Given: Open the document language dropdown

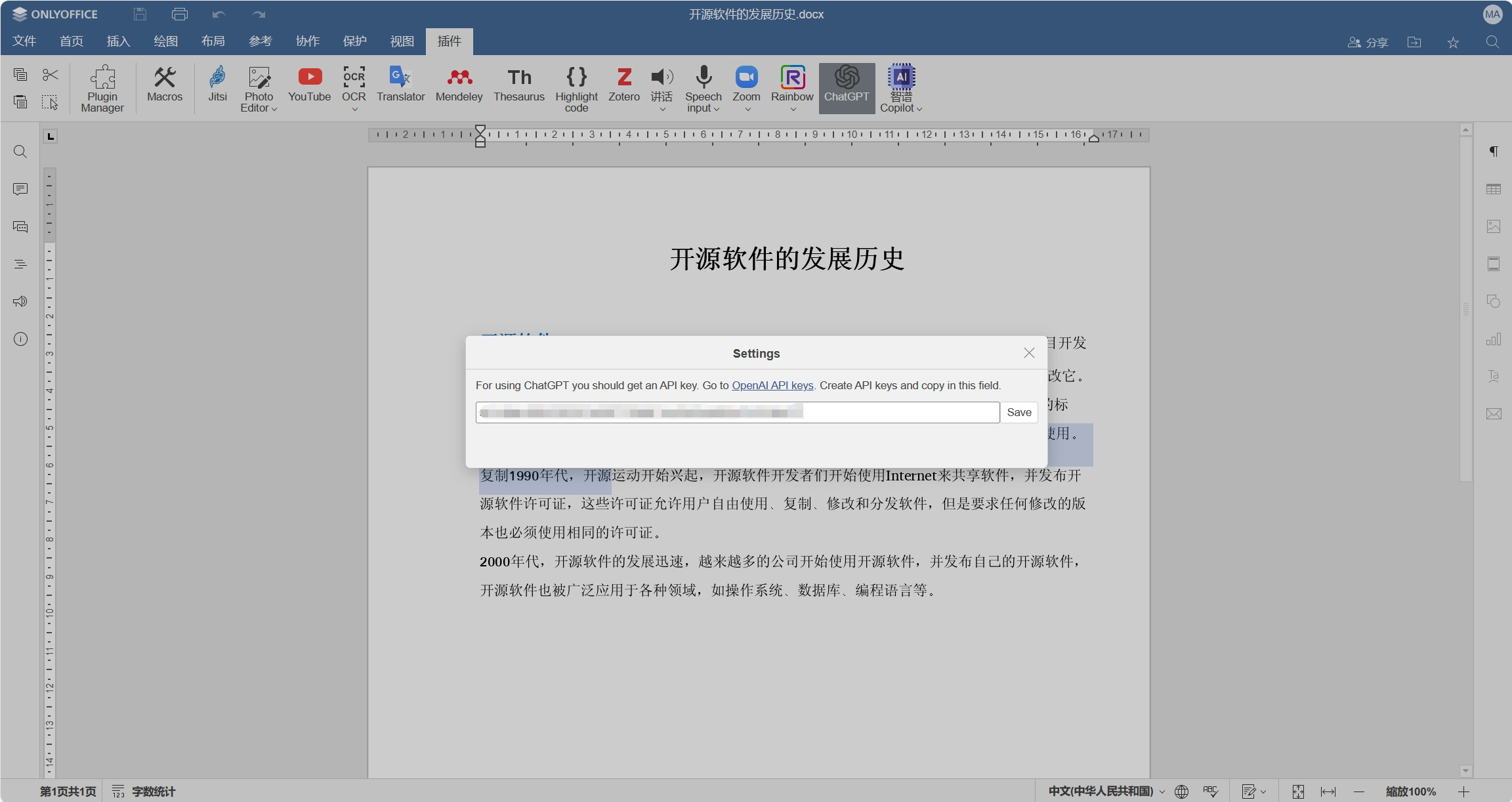Looking at the screenshot, I should pyautogui.click(x=1106, y=791).
